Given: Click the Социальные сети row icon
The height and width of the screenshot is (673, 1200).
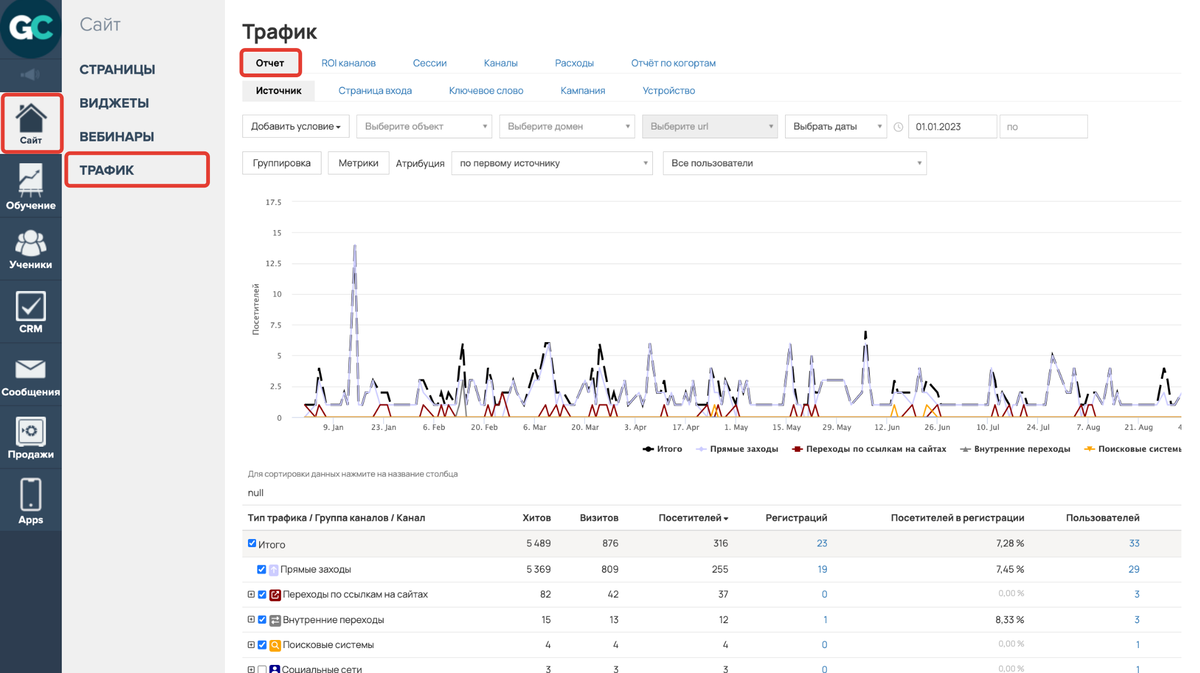Looking at the screenshot, I should click(275, 669).
